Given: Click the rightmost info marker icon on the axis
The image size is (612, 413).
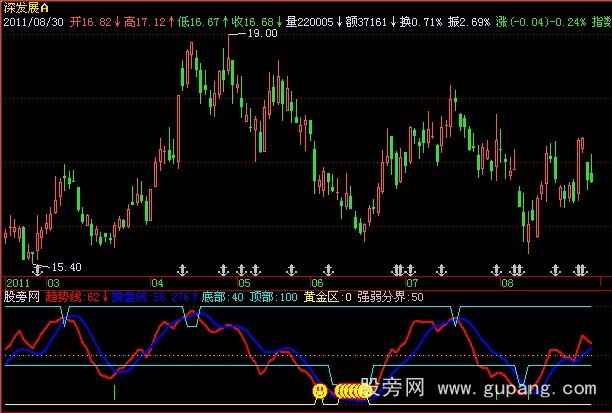Looking at the screenshot, I should coord(581,270).
